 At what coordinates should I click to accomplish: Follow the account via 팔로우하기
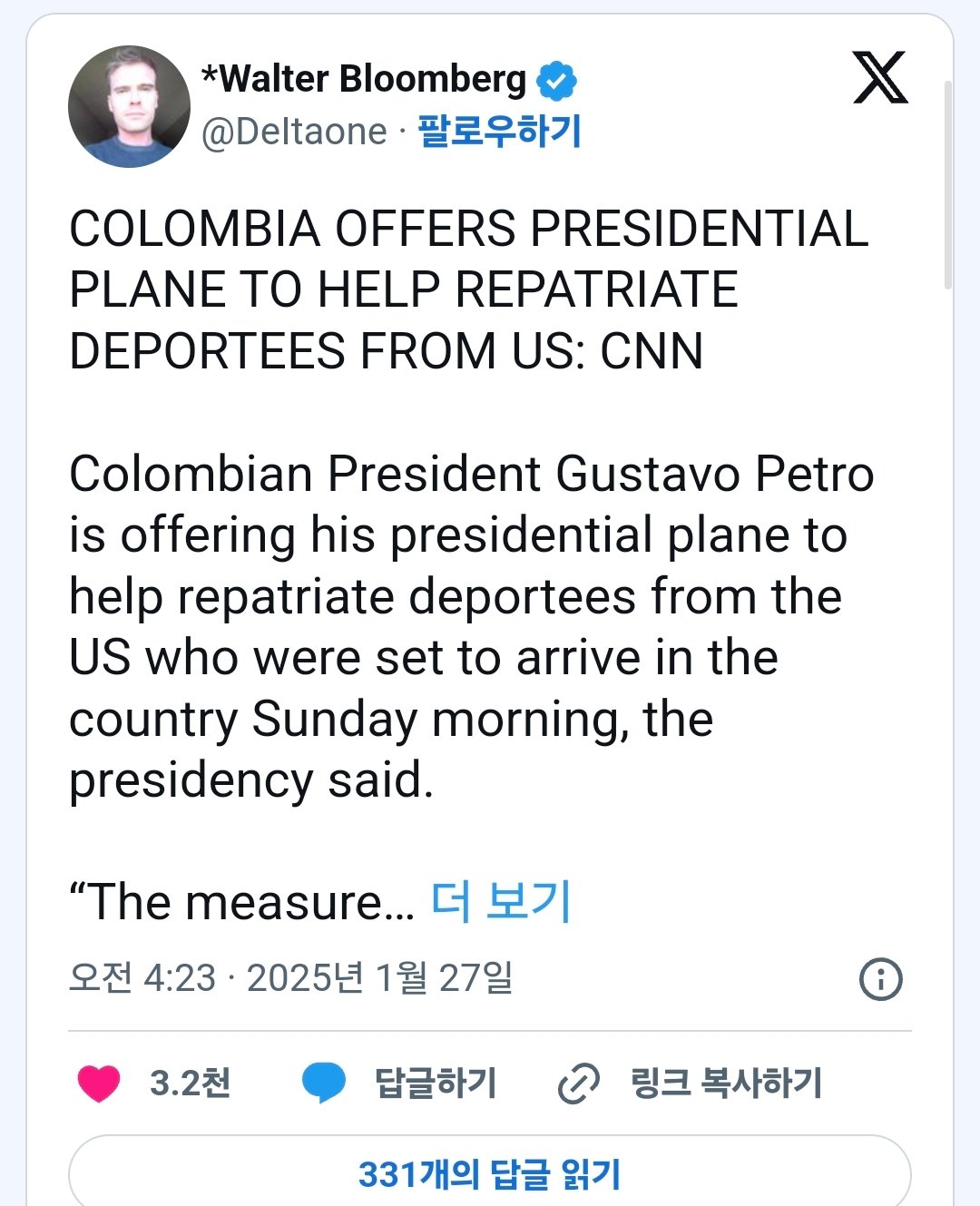coord(499,132)
